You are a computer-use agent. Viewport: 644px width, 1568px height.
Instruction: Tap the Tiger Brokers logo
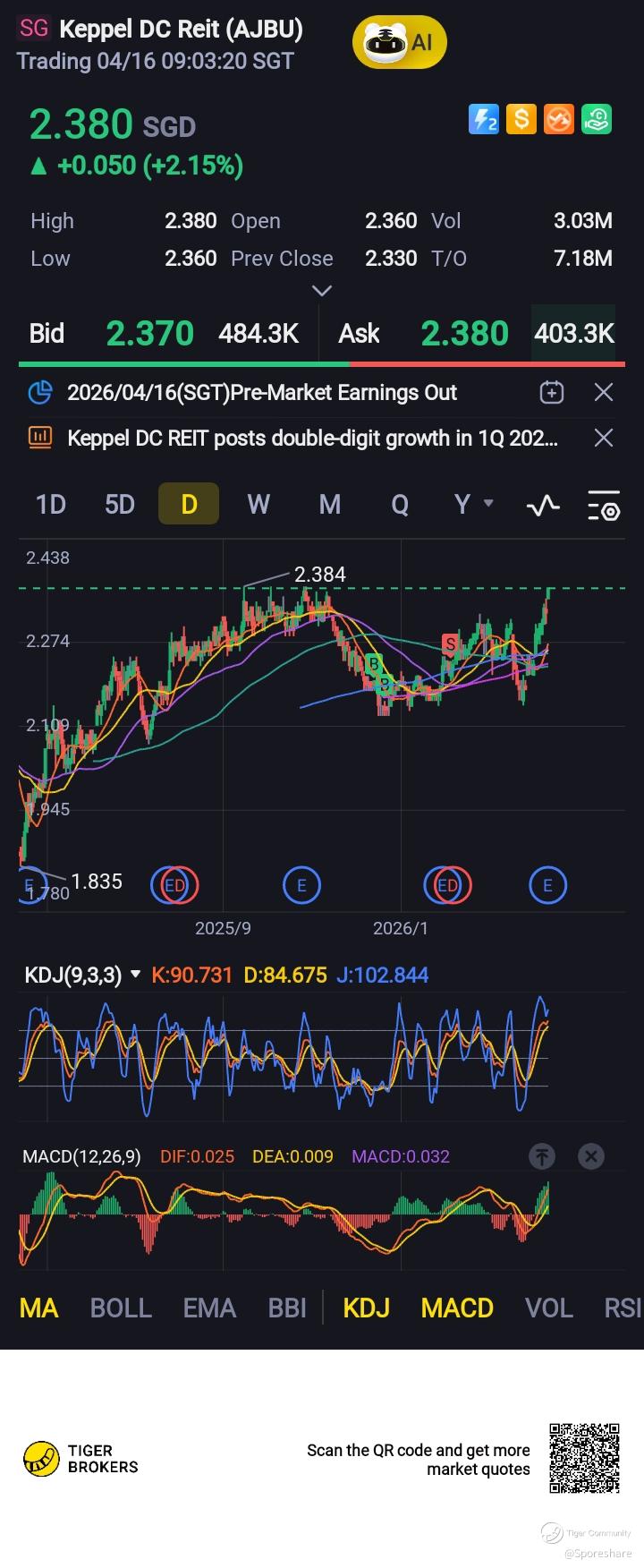tap(80, 1458)
